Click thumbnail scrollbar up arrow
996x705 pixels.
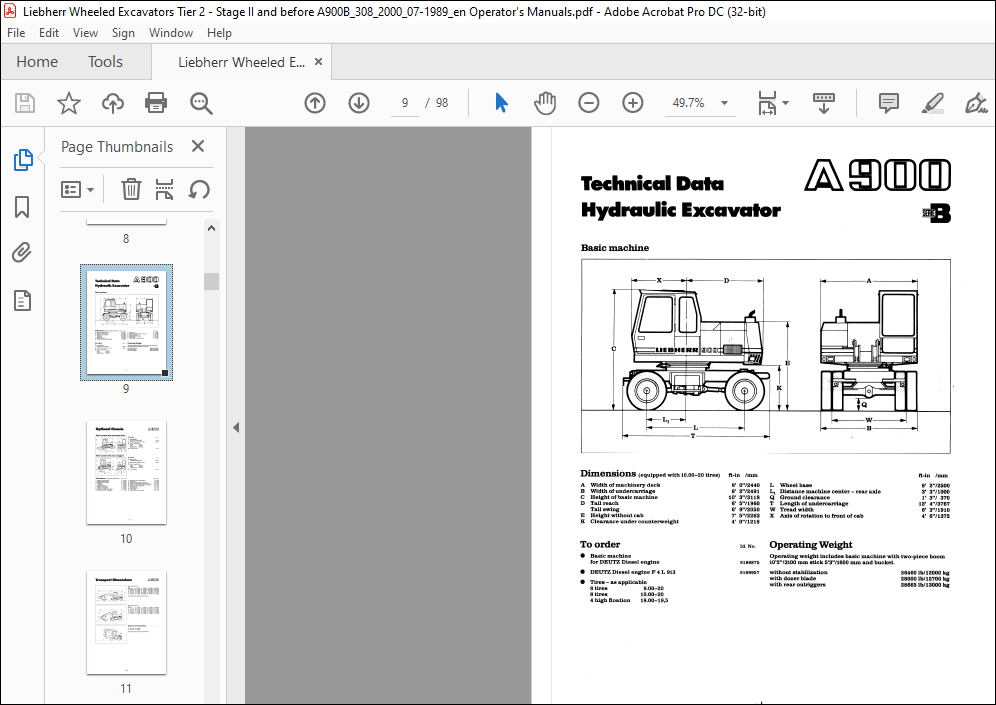coord(212,228)
